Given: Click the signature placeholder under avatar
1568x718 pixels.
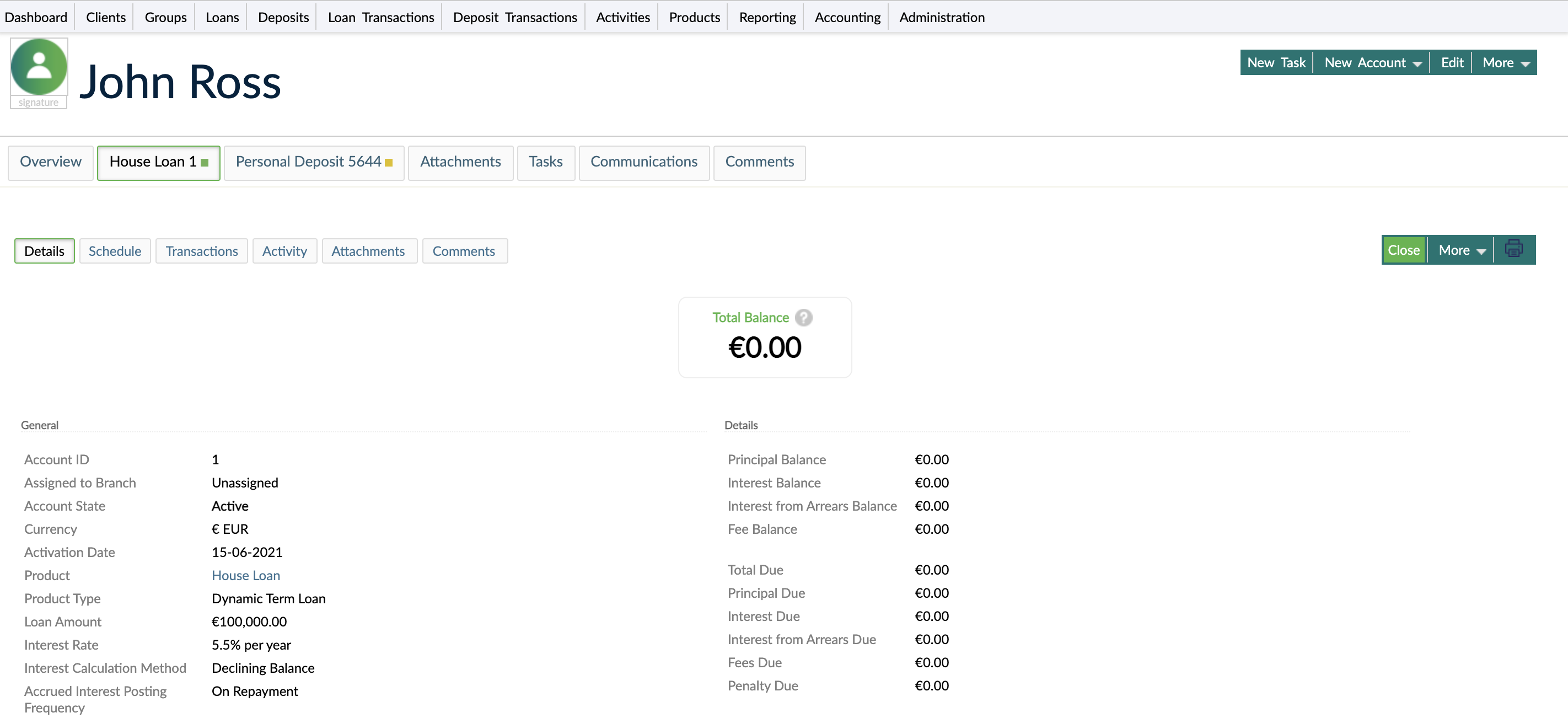Looking at the screenshot, I should (x=39, y=103).
